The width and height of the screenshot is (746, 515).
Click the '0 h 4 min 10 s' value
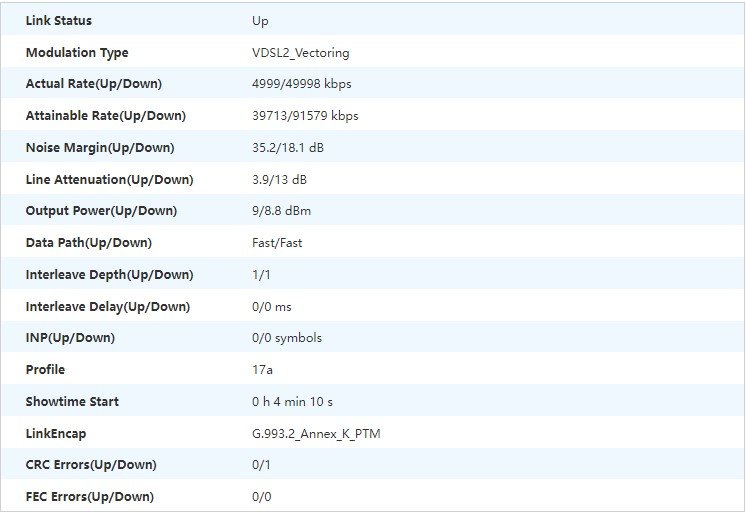coord(292,402)
